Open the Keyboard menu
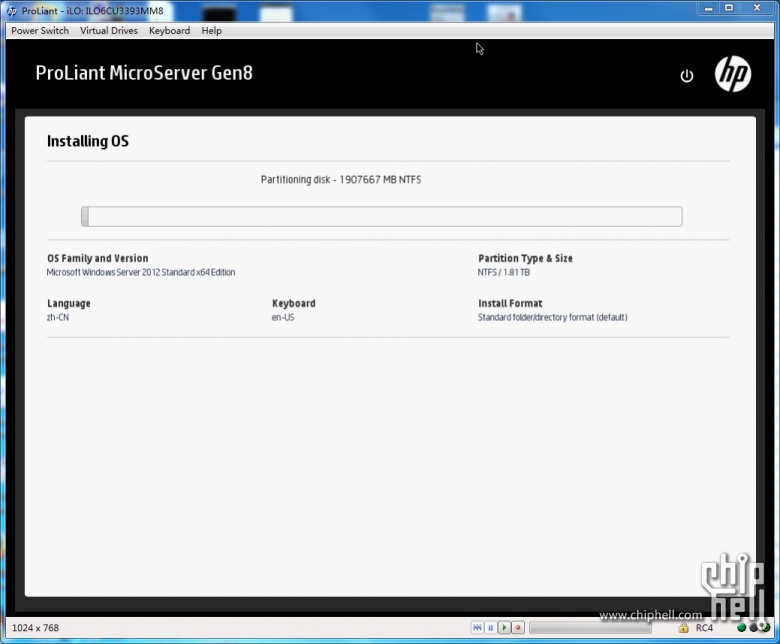This screenshot has height=644, width=780. coord(169,31)
